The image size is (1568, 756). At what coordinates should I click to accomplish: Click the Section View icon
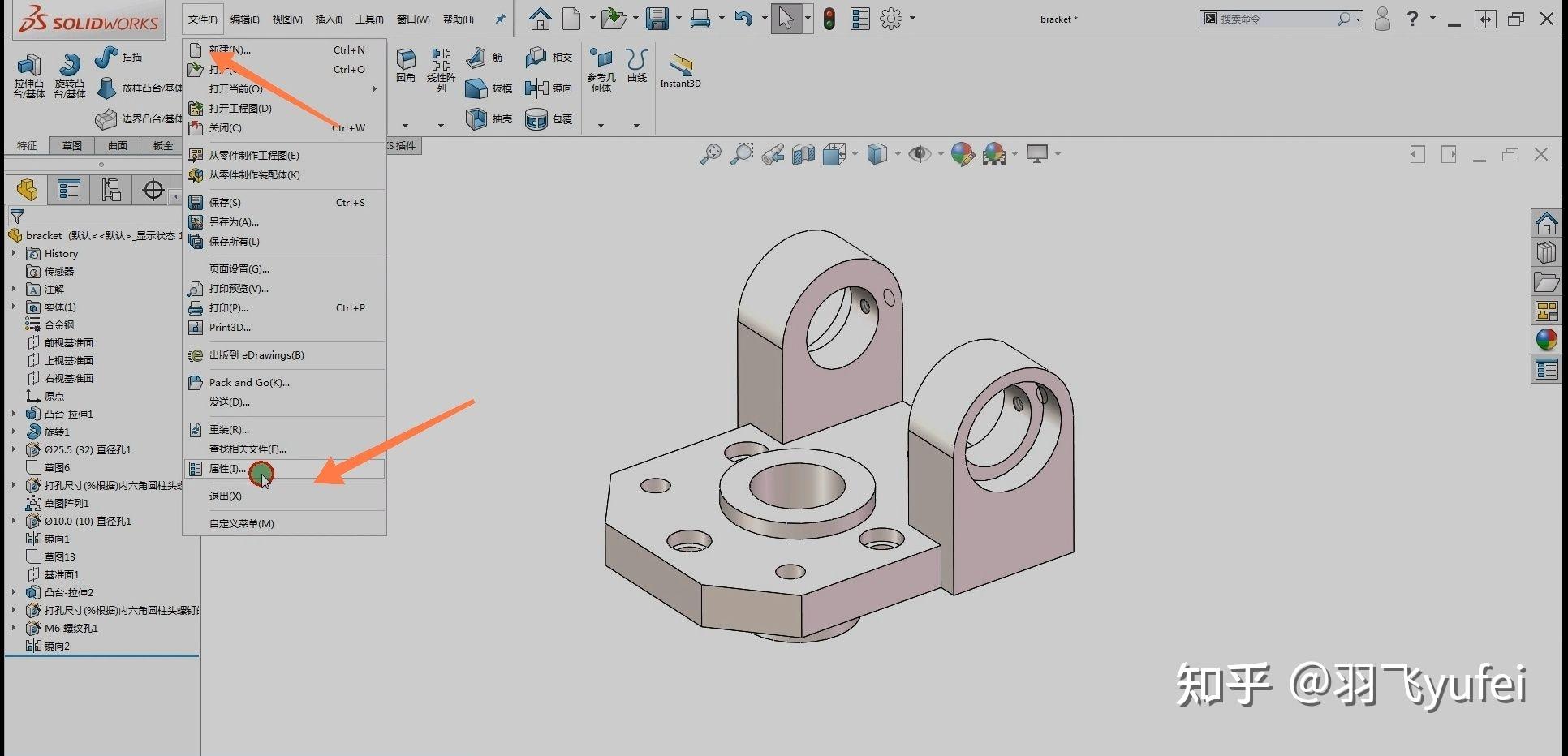[x=803, y=154]
